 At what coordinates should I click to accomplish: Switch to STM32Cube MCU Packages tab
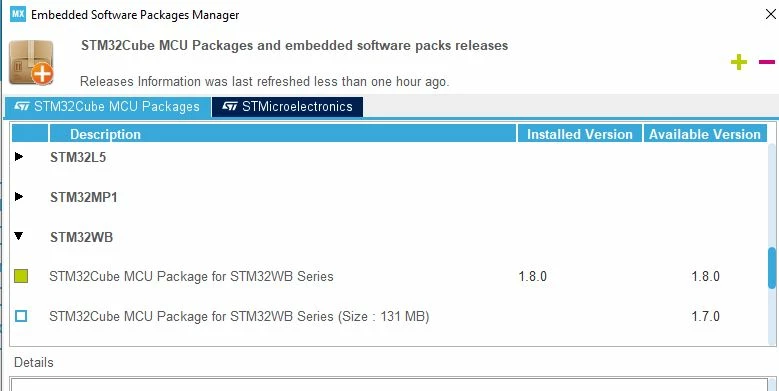click(107, 107)
